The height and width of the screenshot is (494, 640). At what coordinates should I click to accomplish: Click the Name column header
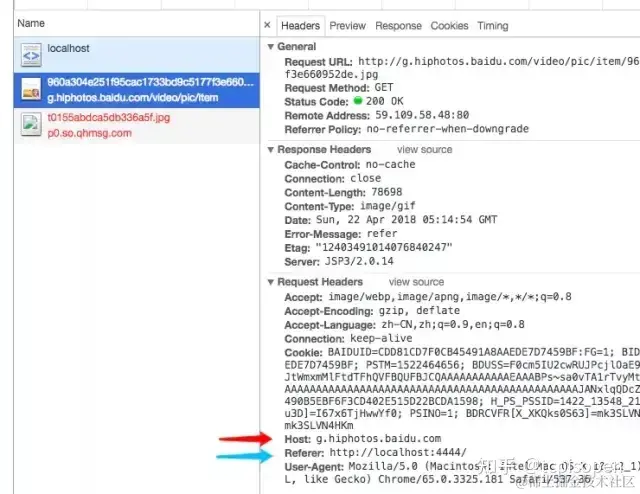pos(31,23)
